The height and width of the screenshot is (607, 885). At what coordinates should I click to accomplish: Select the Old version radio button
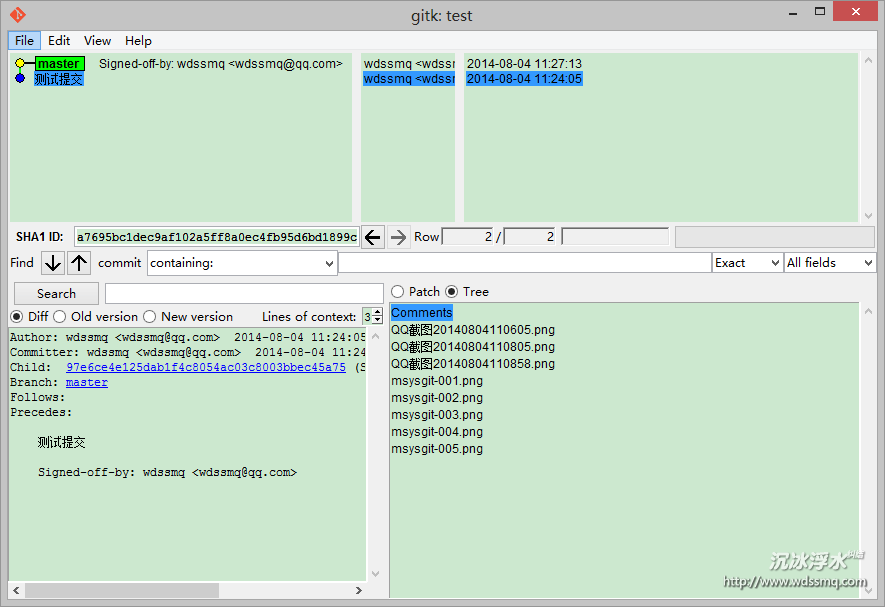click(x=60, y=317)
